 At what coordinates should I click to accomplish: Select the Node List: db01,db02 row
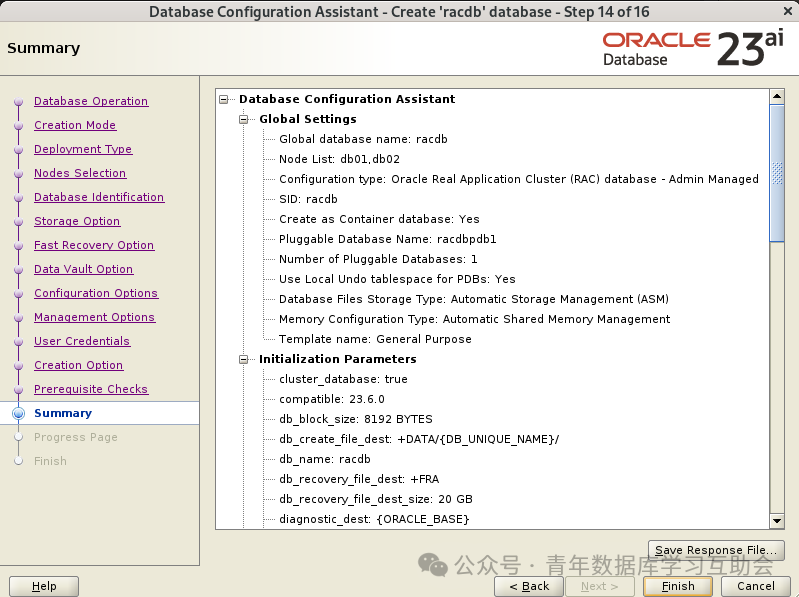[x=339, y=159]
